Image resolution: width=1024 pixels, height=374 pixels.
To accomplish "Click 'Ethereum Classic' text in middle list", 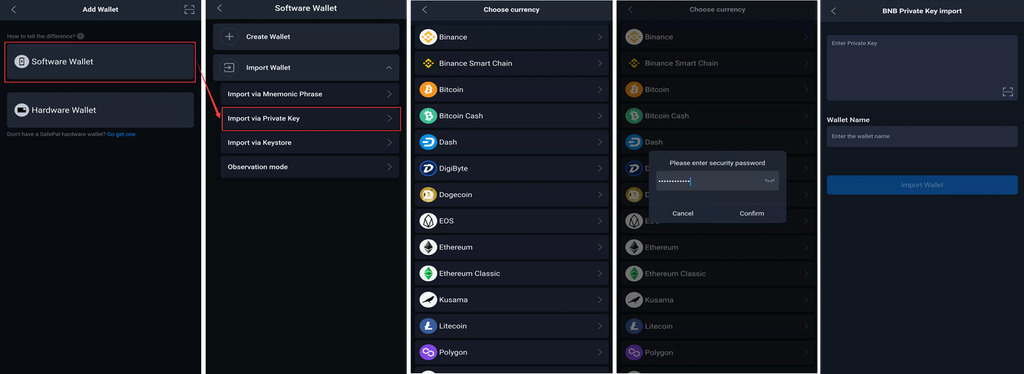I will coord(469,273).
